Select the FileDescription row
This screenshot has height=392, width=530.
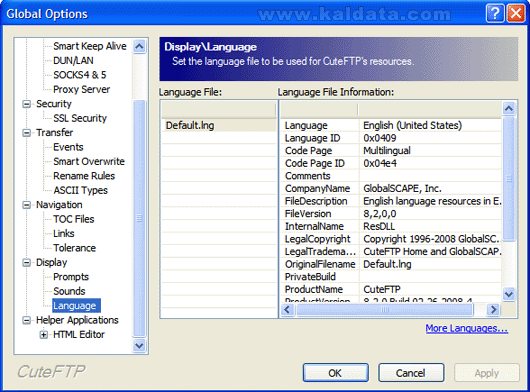(x=391, y=201)
